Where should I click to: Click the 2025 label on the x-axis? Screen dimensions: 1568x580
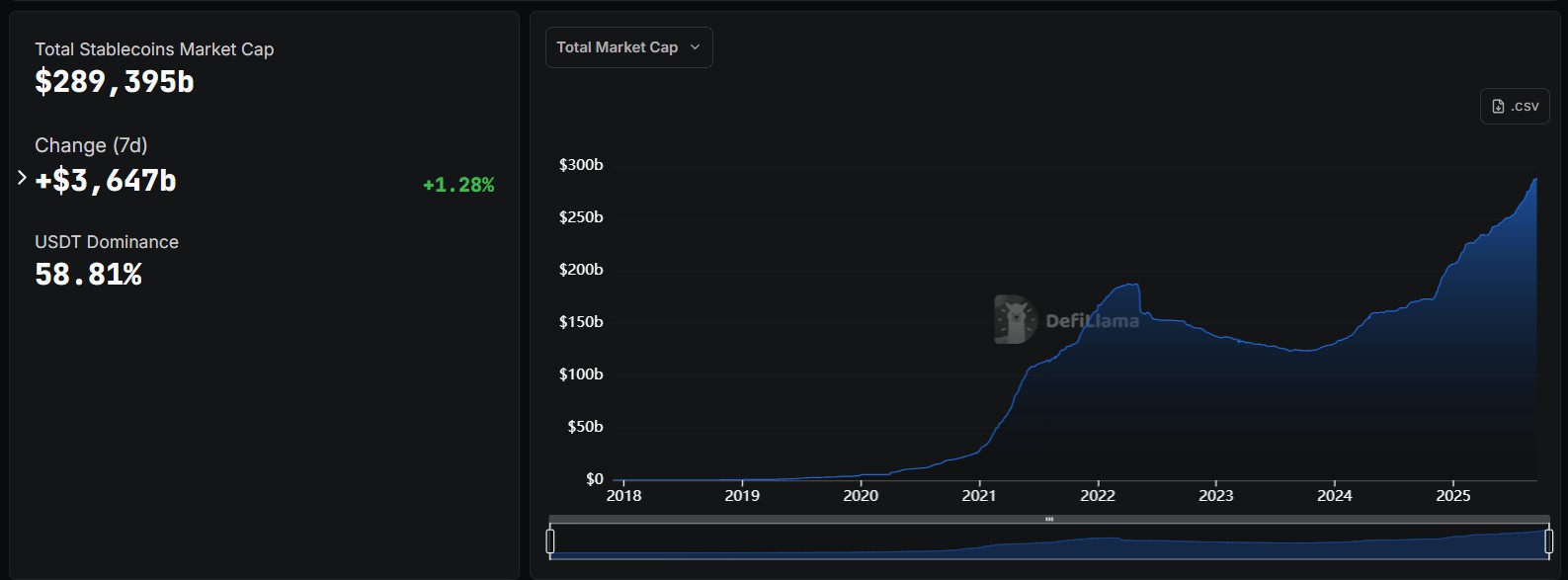1453,496
